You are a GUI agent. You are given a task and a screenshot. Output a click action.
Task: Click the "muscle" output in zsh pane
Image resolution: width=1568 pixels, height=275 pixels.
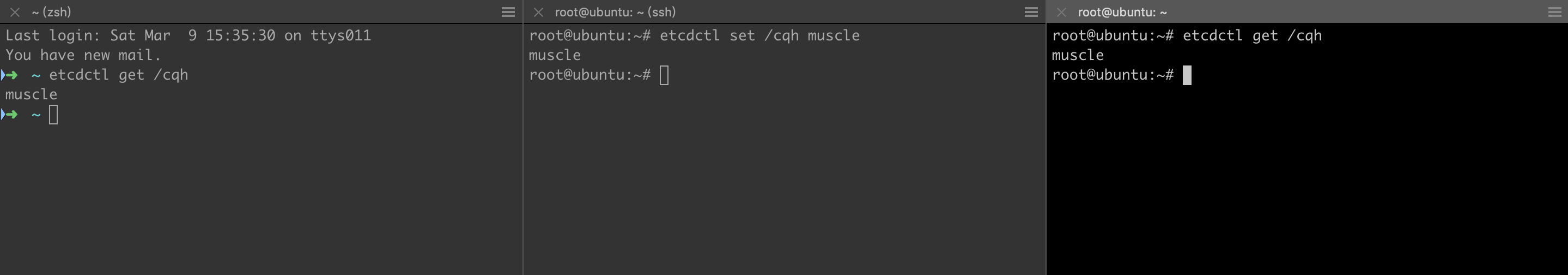(31, 94)
